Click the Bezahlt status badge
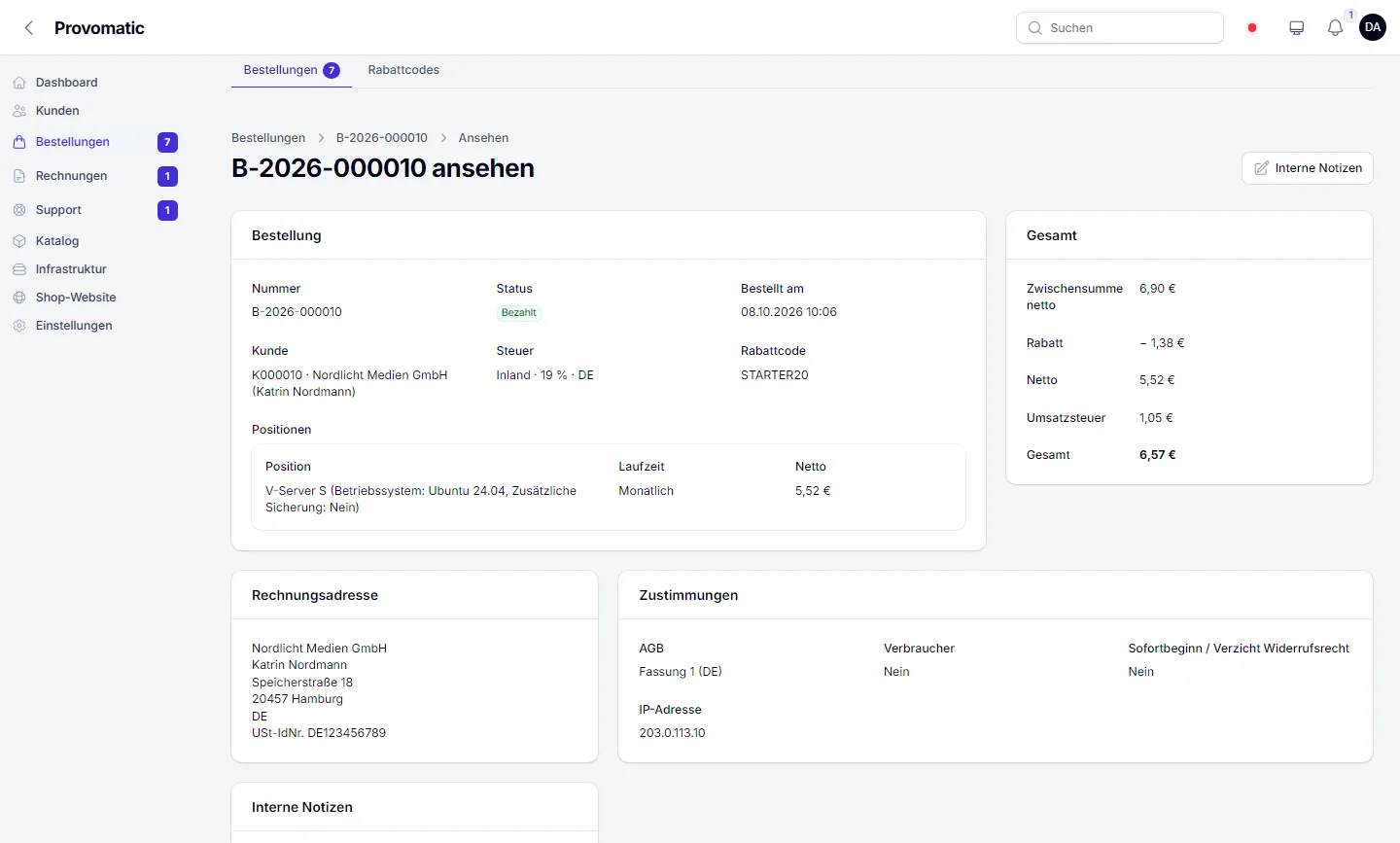1400x843 pixels. [518, 313]
